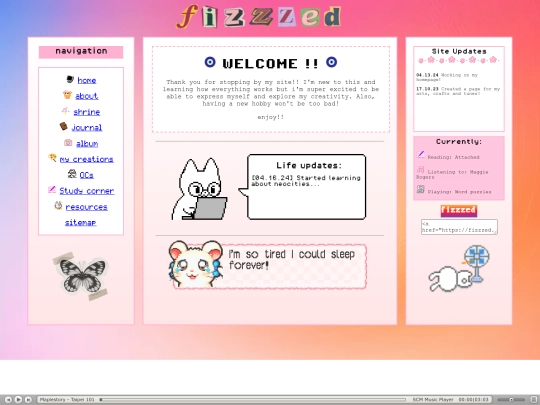Skip to previous track in music player
The width and height of the screenshot is (540, 405).
pos(9,399)
